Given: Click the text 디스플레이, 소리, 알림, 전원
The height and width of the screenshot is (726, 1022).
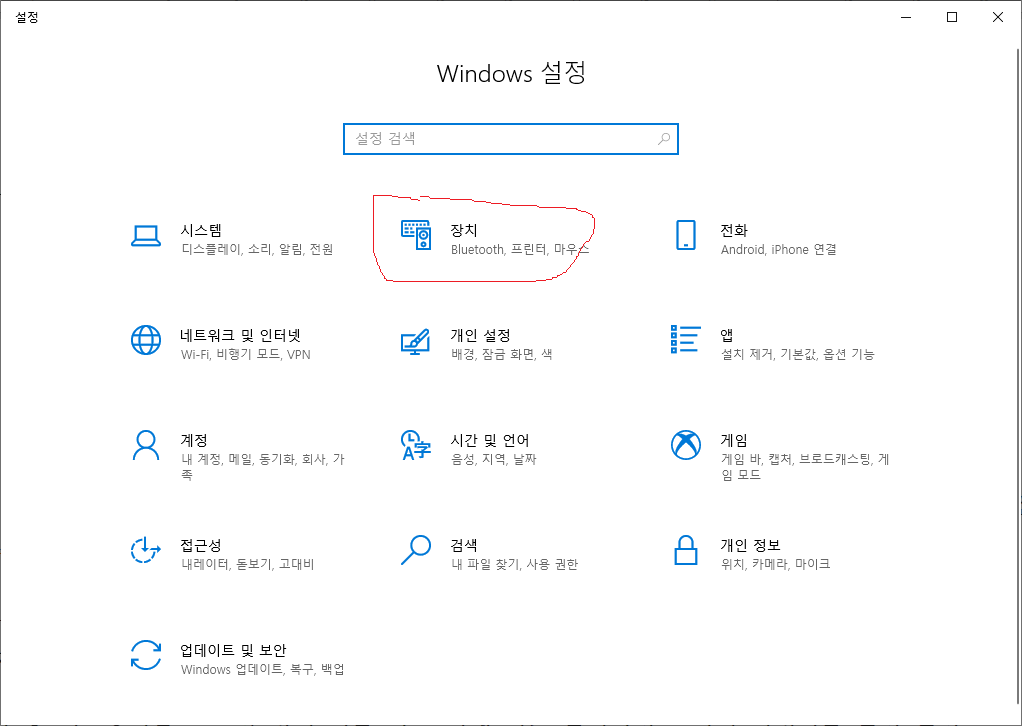Looking at the screenshot, I should [x=257, y=250].
